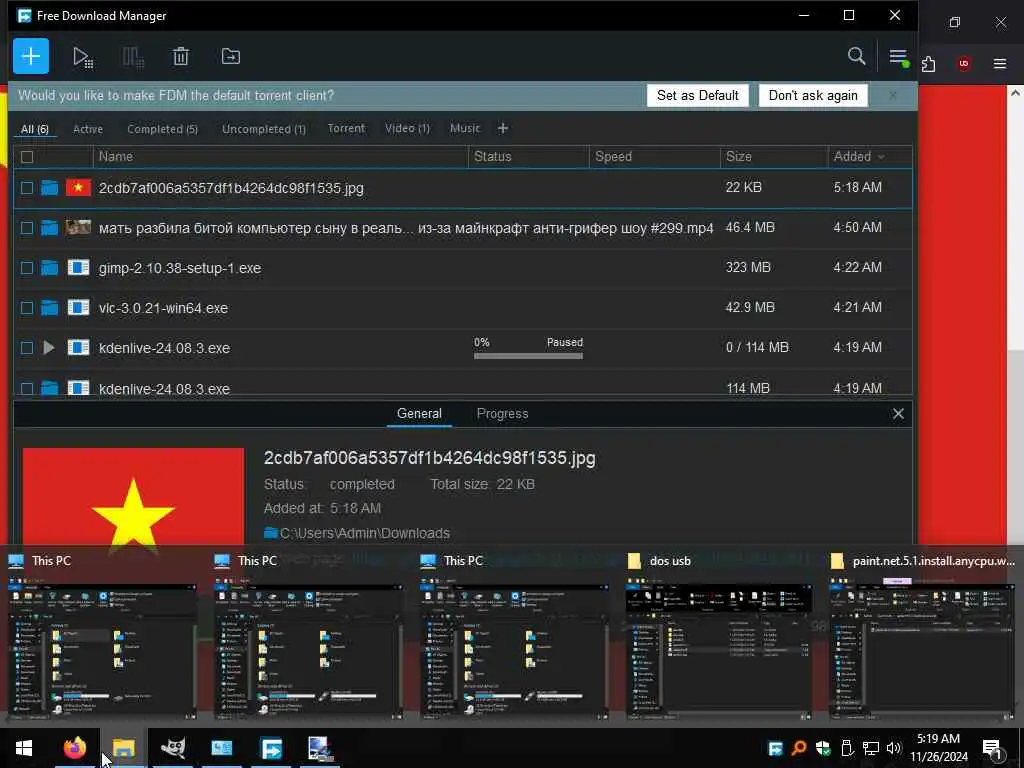Screen dimensions: 1024x768
Task: Click the Size column header
Action: (773, 157)
